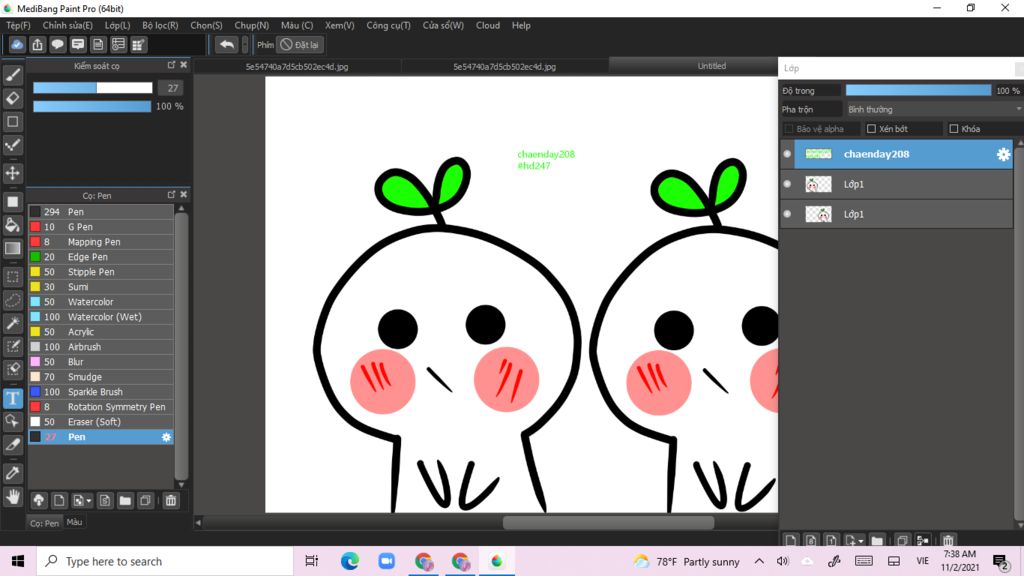1024x576 pixels.
Task: Click the undo arrow in top toolbar
Action: click(x=227, y=44)
